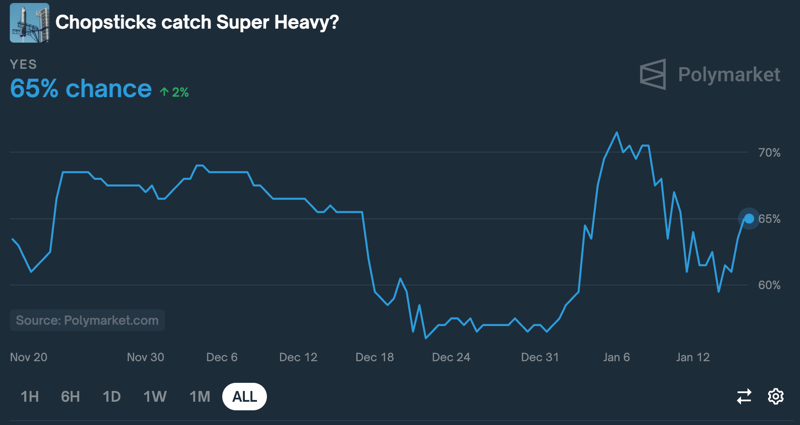Show the 1D time range

pos(111,397)
